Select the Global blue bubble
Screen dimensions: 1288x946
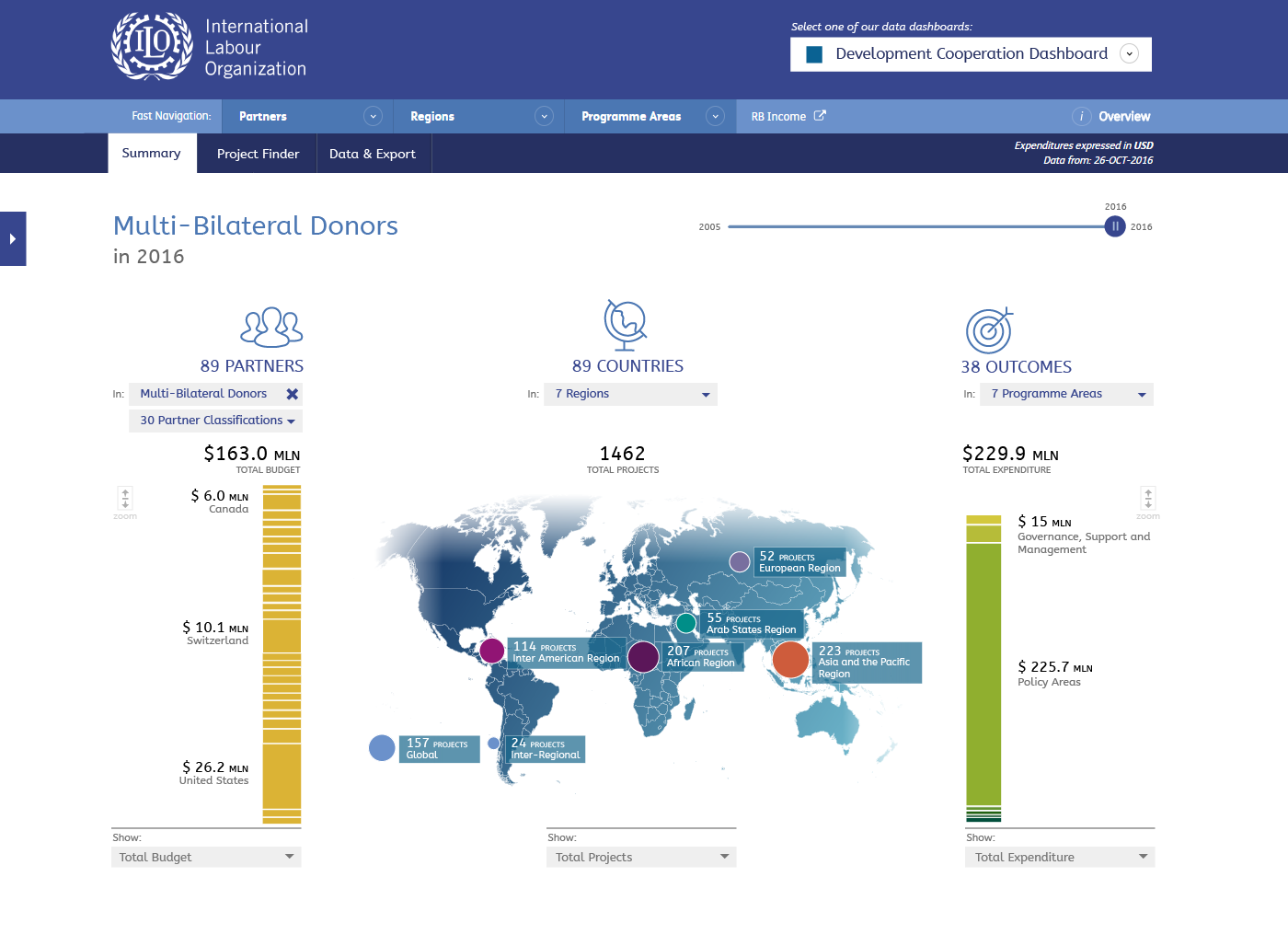pos(382,748)
